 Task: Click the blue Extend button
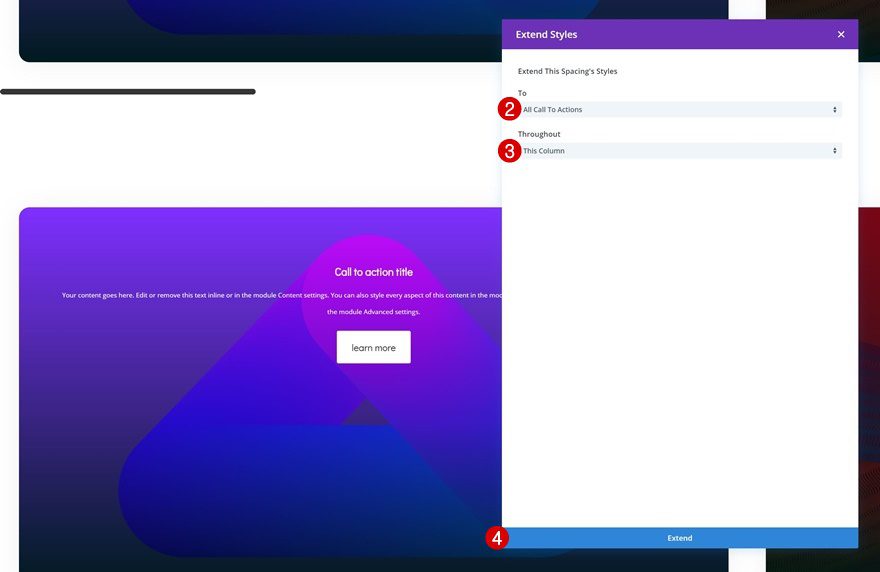[680, 538]
